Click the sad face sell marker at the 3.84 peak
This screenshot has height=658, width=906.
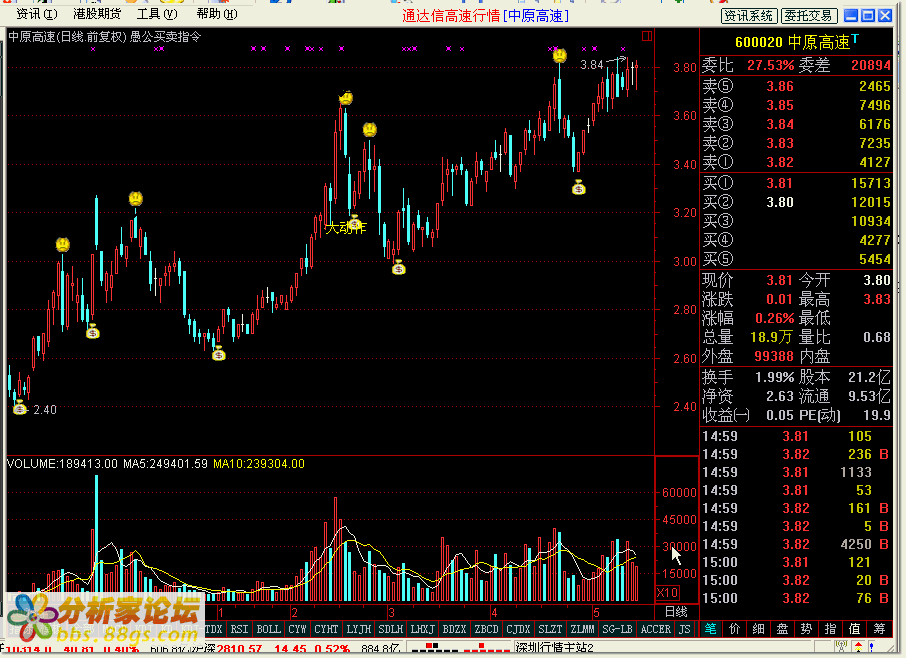click(x=559, y=56)
